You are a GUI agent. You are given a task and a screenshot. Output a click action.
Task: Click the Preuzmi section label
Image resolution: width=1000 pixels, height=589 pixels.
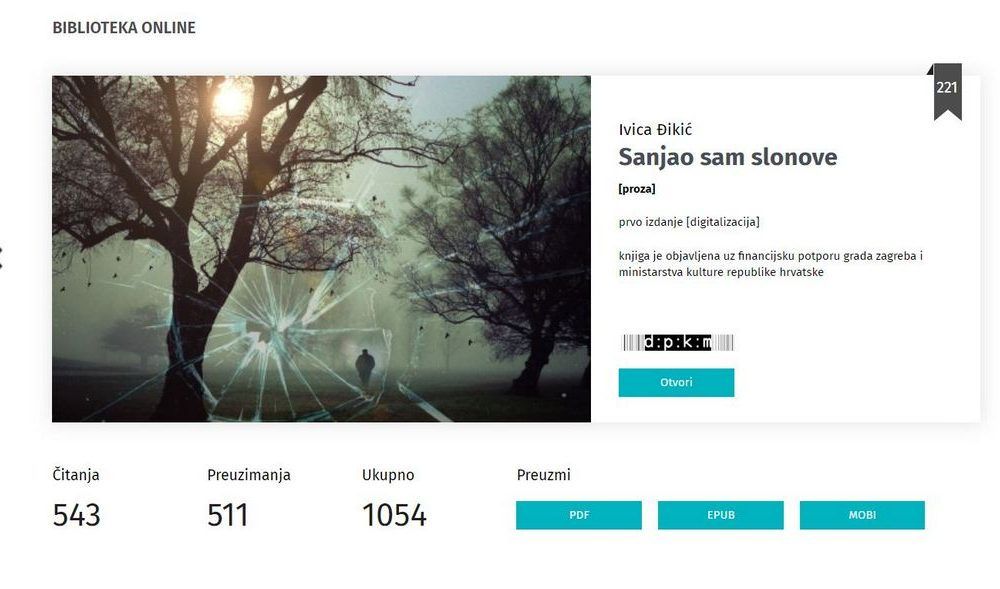click(543, 475)
